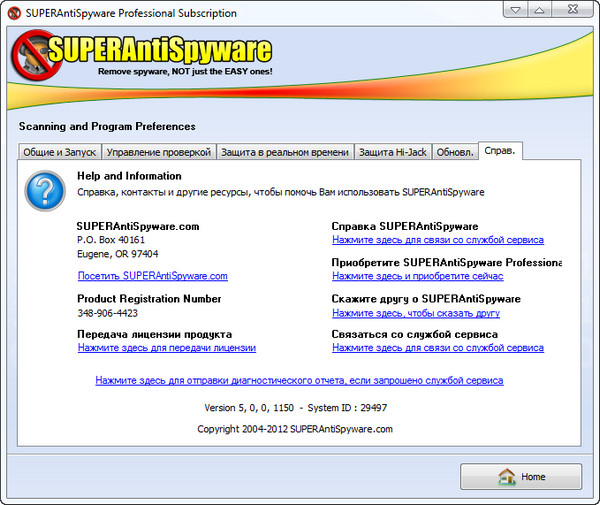Screen dimensions: 600x505
Task: Select the Справ. tab
Action: tap(500, 151)
